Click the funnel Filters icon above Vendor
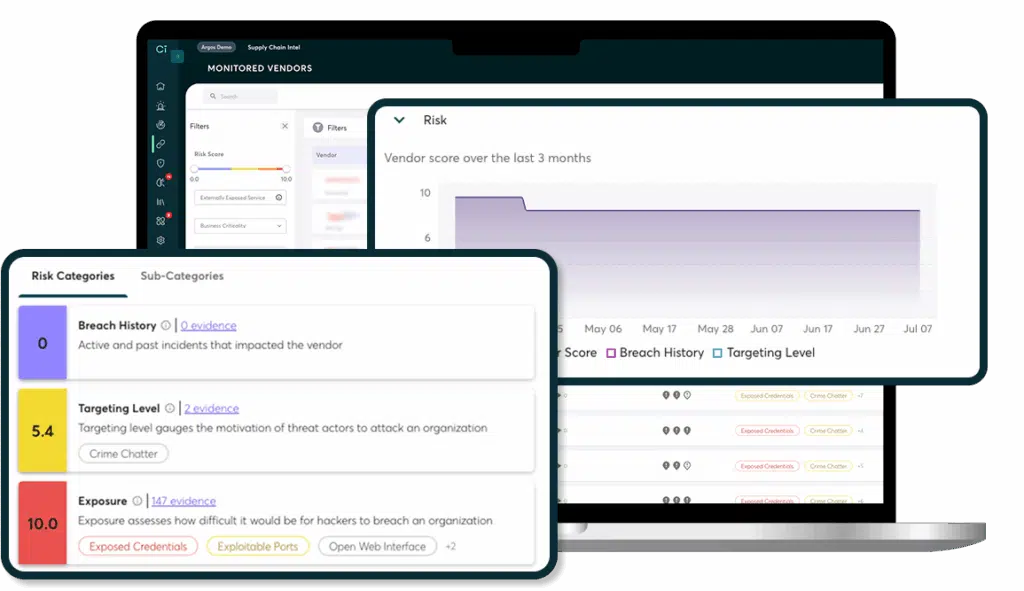This screenshot has height=591, width=1024. click(x=318, y=128)
